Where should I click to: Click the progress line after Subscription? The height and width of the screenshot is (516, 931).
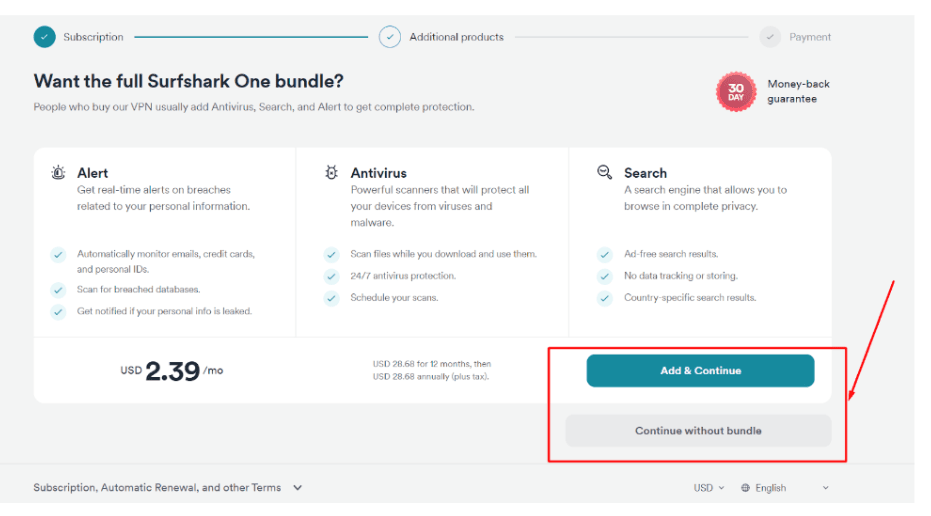[x=251, y=37]
